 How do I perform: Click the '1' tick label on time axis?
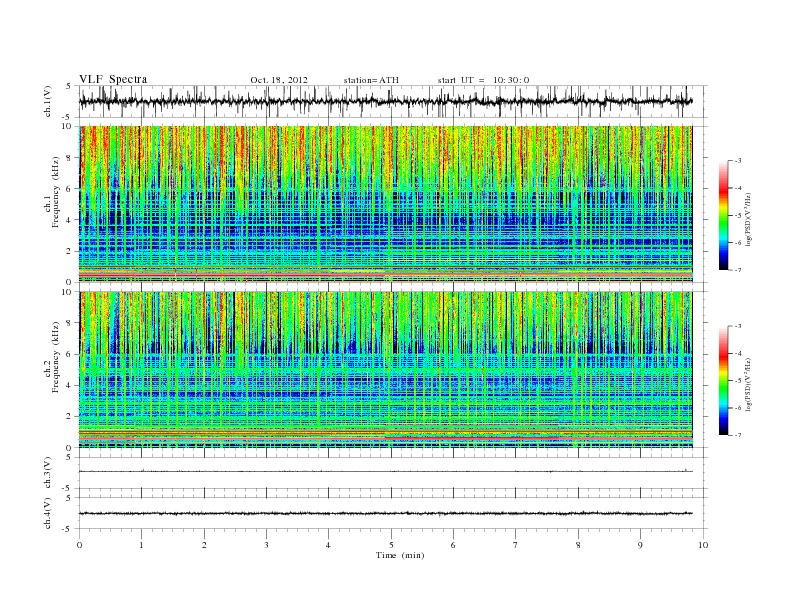(141, 545)
